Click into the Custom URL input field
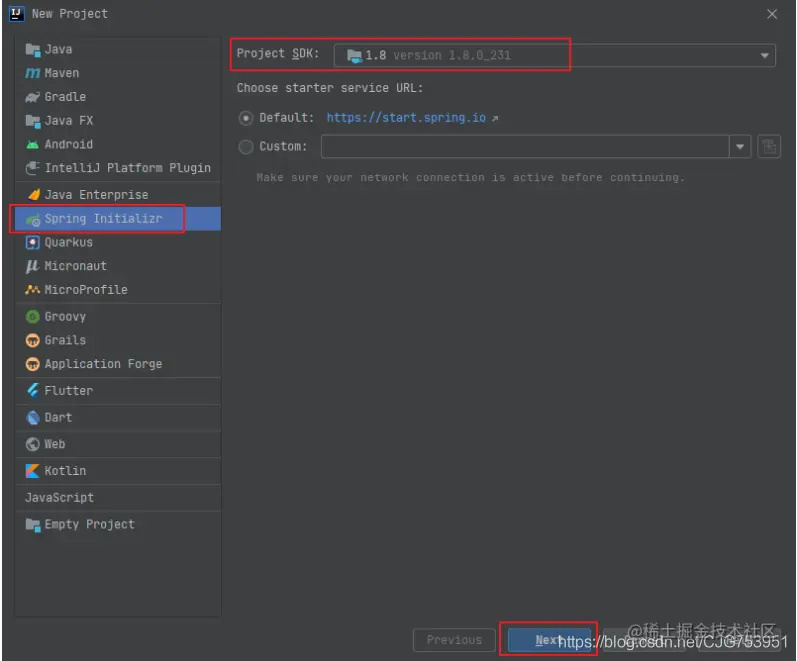The width and height of the screenshot is (797, 661). click(525, 147)
